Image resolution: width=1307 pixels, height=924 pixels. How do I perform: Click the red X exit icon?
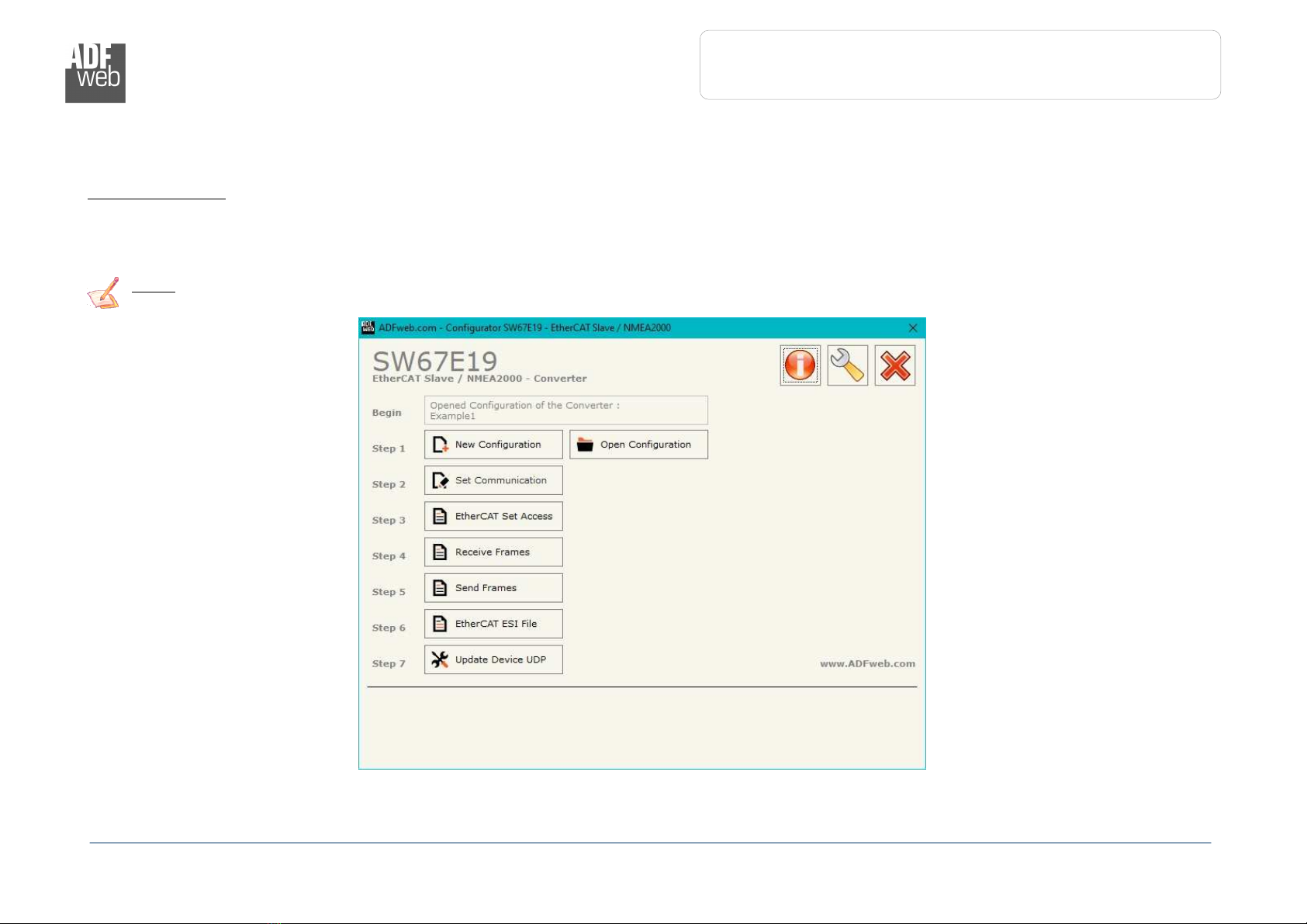tap(895, 365)
